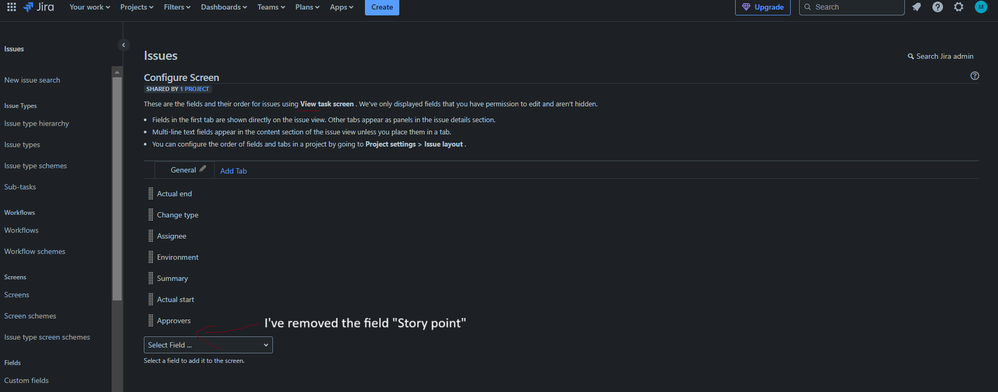The image size is (998, 392).
Task: Open the settings gear icon
Action: pyautogui.click(x=959, y=7)
